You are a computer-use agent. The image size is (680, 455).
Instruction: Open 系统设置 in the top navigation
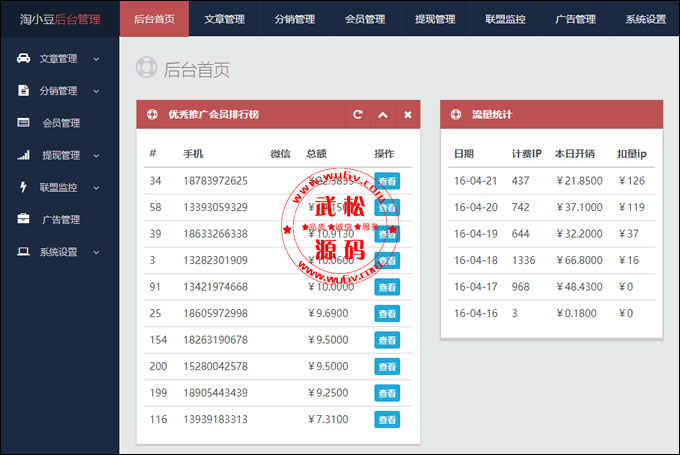[x=646, y=19]
